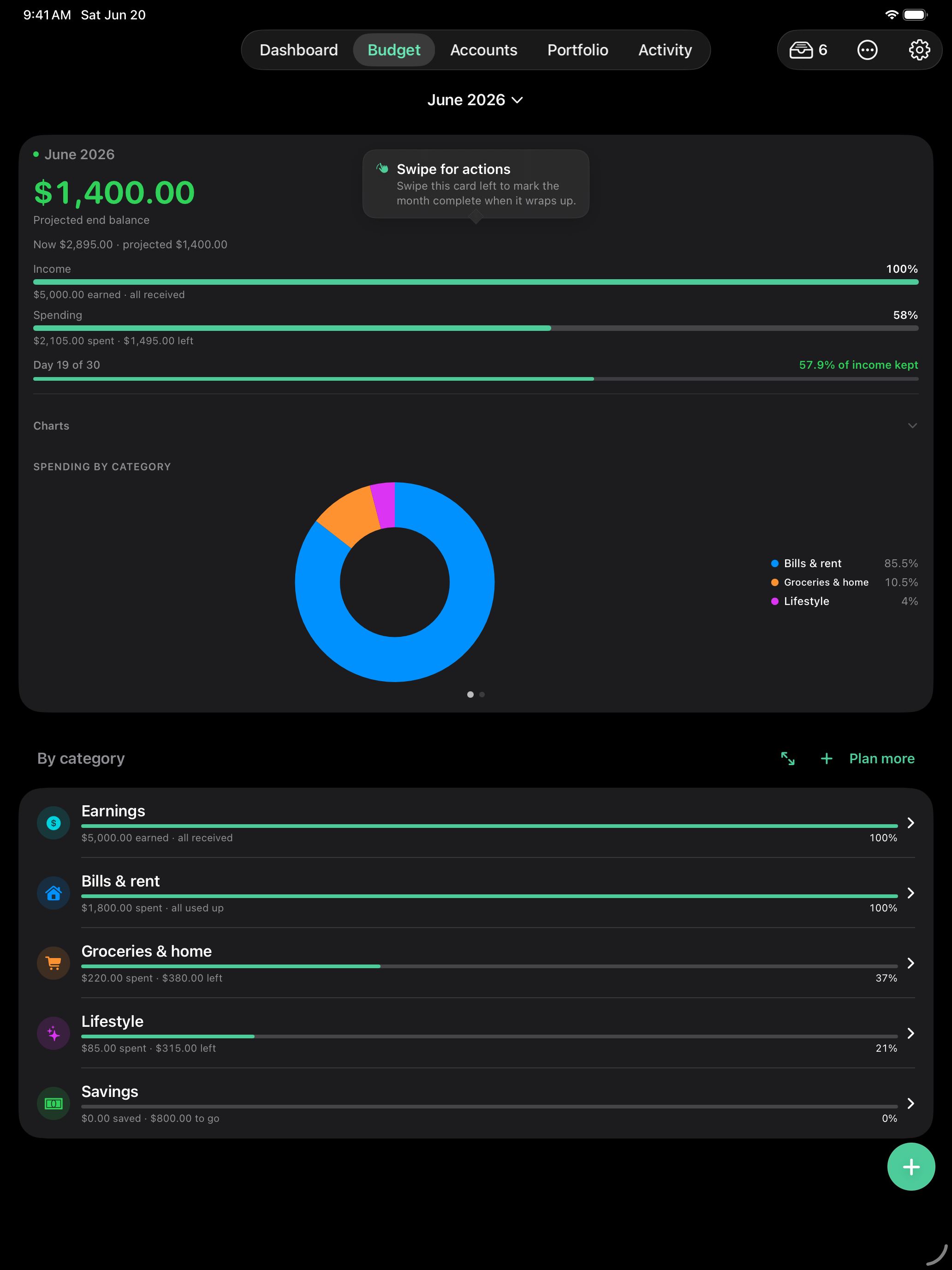Click '$0.00 saved · $800.00 to go'
Viewport: 952px width, 1270px height.
tap(150, 1118)
